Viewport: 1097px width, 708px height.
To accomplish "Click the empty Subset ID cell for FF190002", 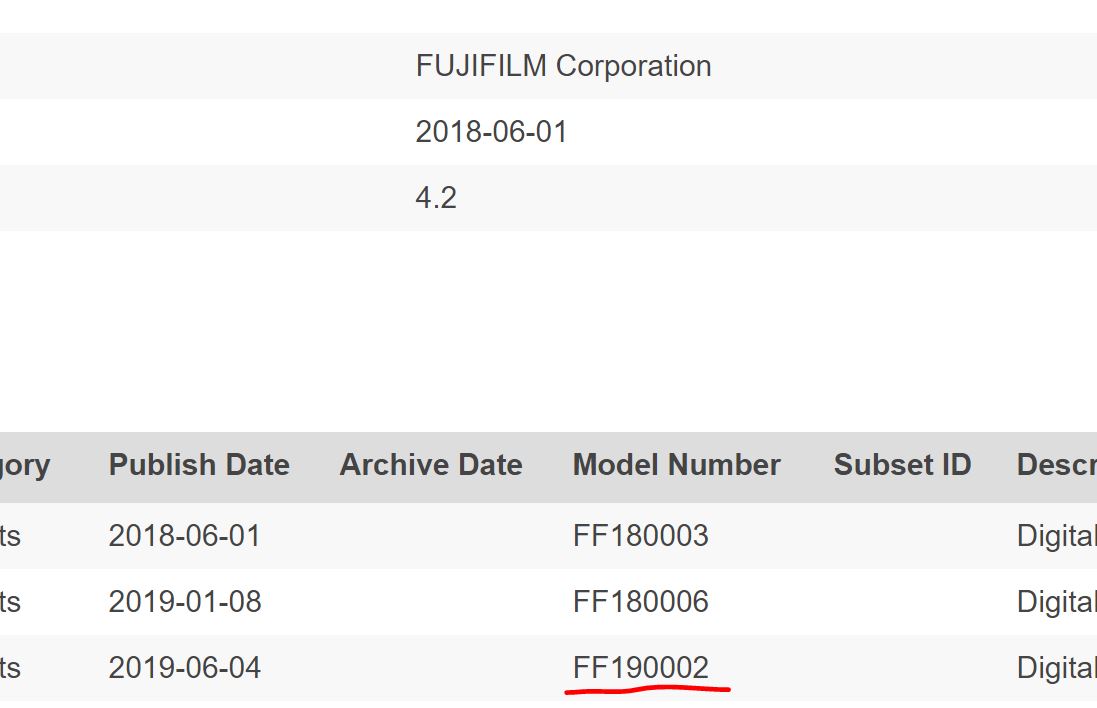I will tap(902, 668).
